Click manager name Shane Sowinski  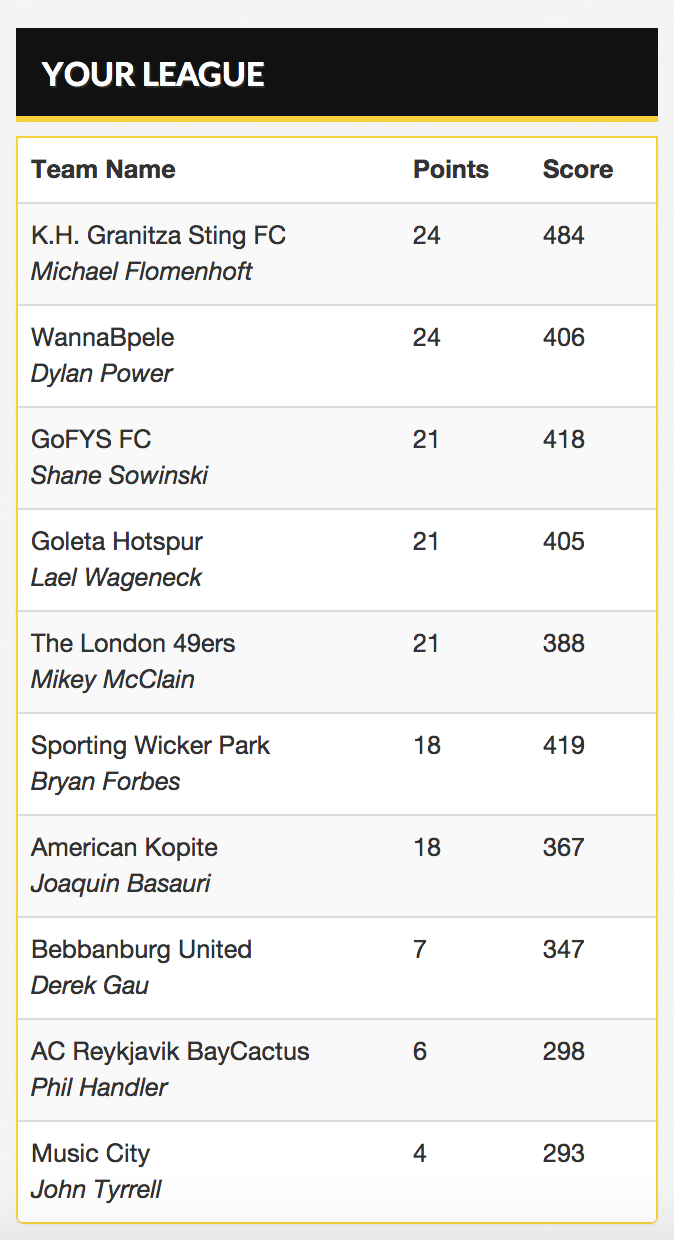[x=119, y=476]
